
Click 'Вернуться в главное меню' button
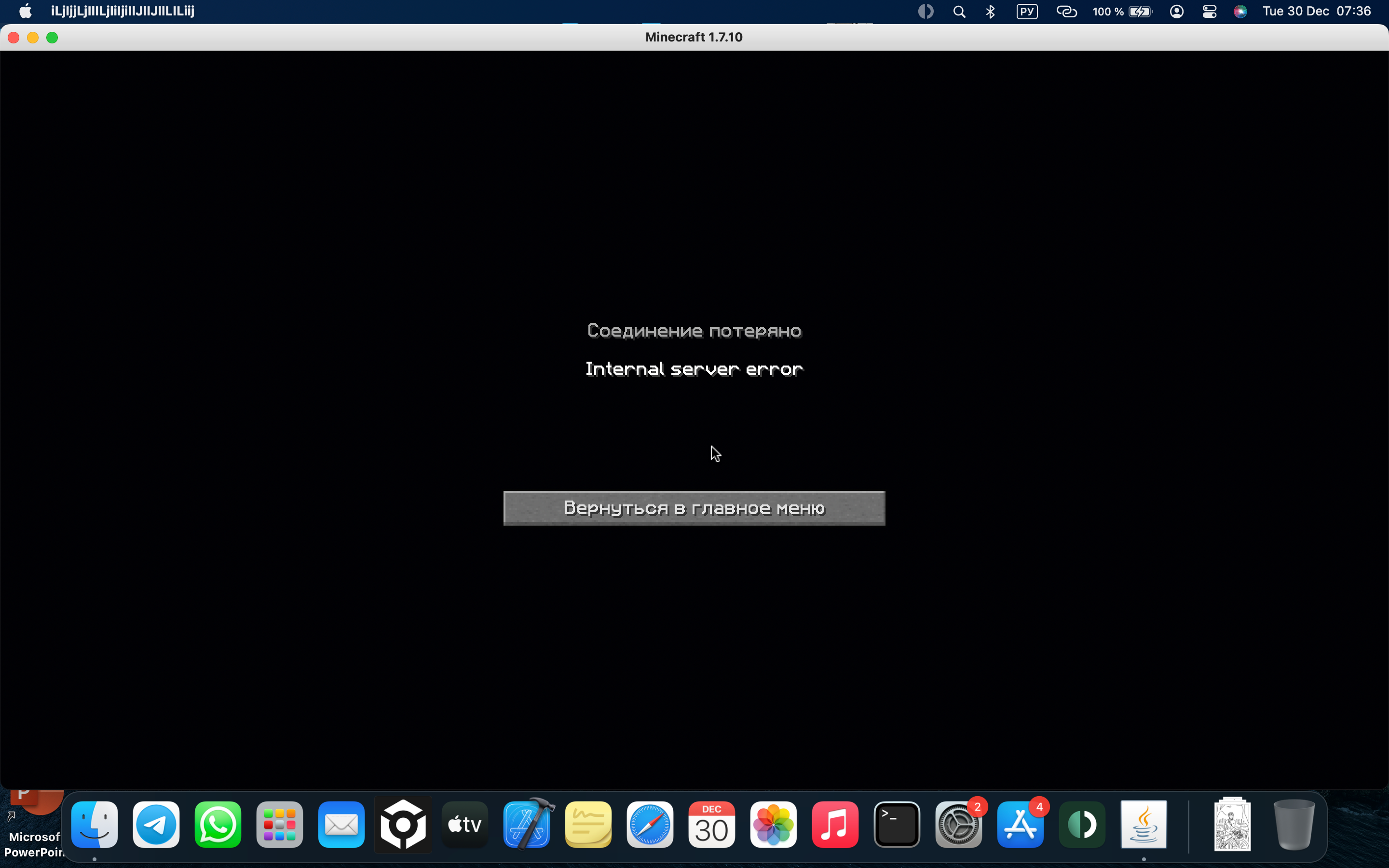(694, 508)
